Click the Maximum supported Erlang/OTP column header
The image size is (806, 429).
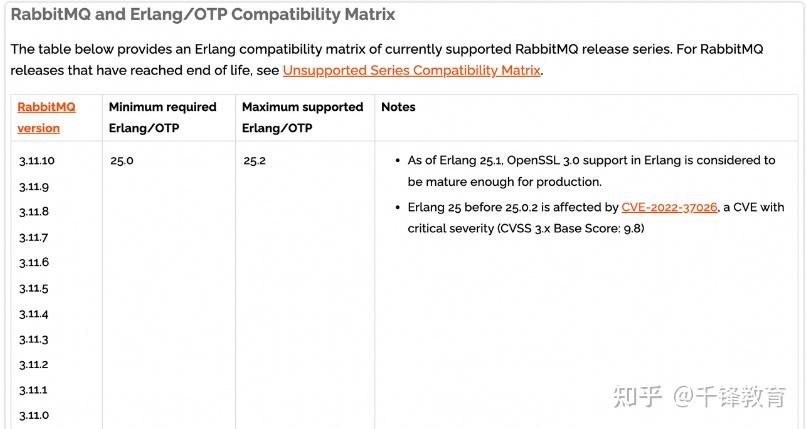[x=302, y=117]
